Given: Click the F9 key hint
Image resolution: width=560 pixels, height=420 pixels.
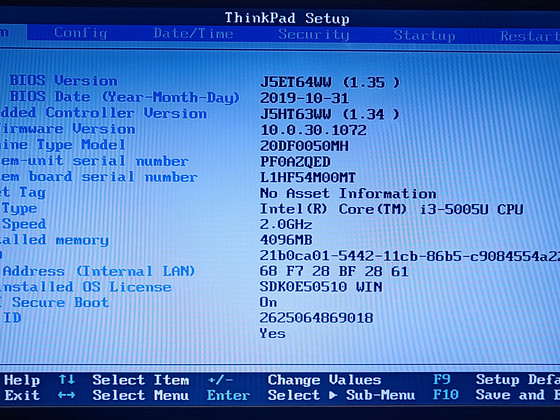Looking at the screenshot, I should point(442,379).
